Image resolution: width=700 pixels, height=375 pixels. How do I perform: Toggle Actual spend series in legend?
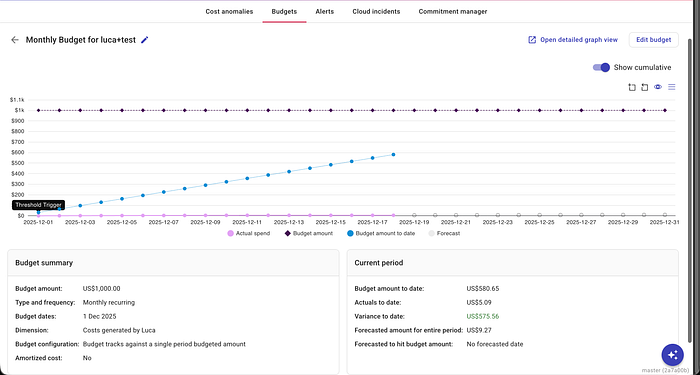(249, 233)
